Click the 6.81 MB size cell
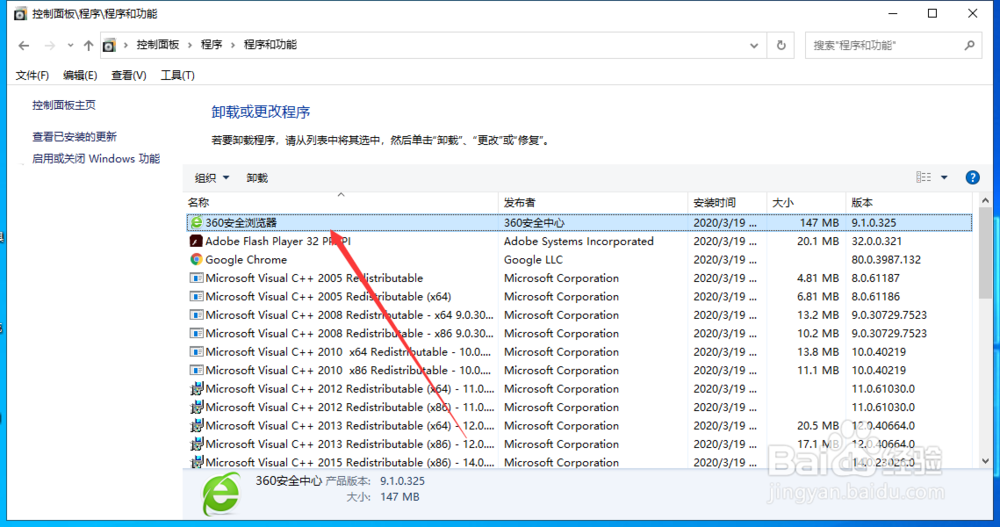Viewport: 1000px width, 527px height. (x=818, y=297)
